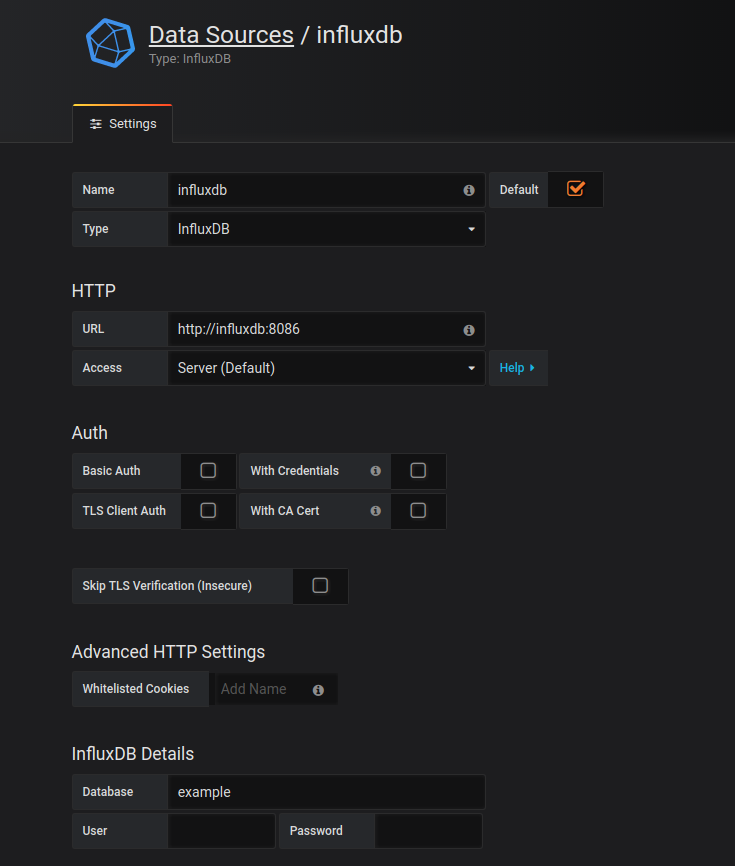The image size is (735, 866).
Task: Enable the TLS Client Auth checkbox
Action: 208,511
